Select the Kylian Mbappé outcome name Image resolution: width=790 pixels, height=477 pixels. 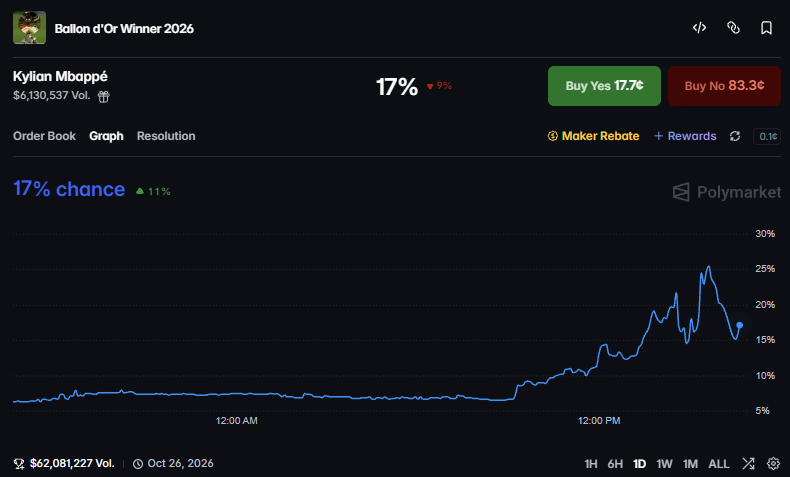point(60,77)
